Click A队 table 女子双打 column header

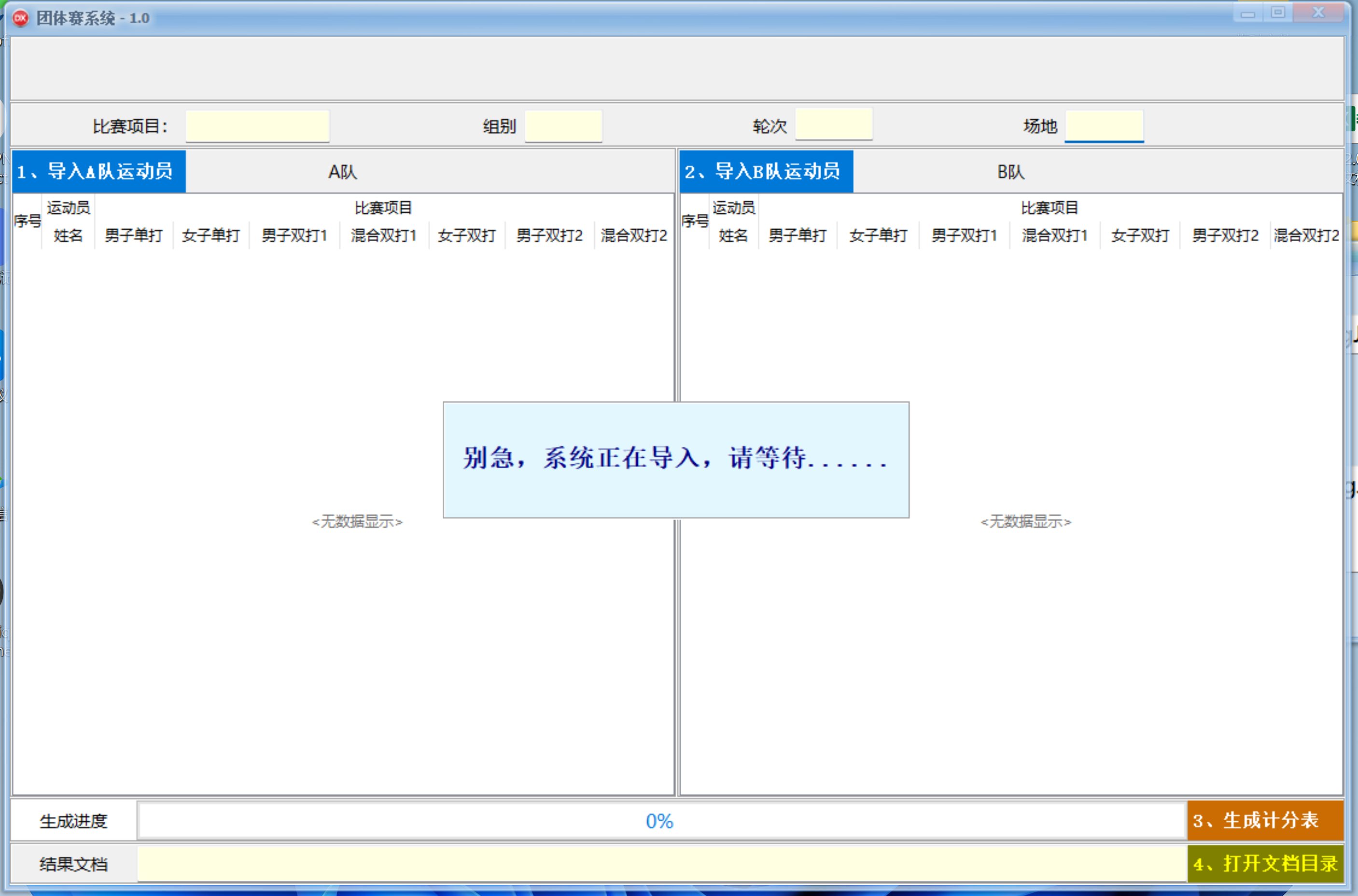tap(467, 235)
